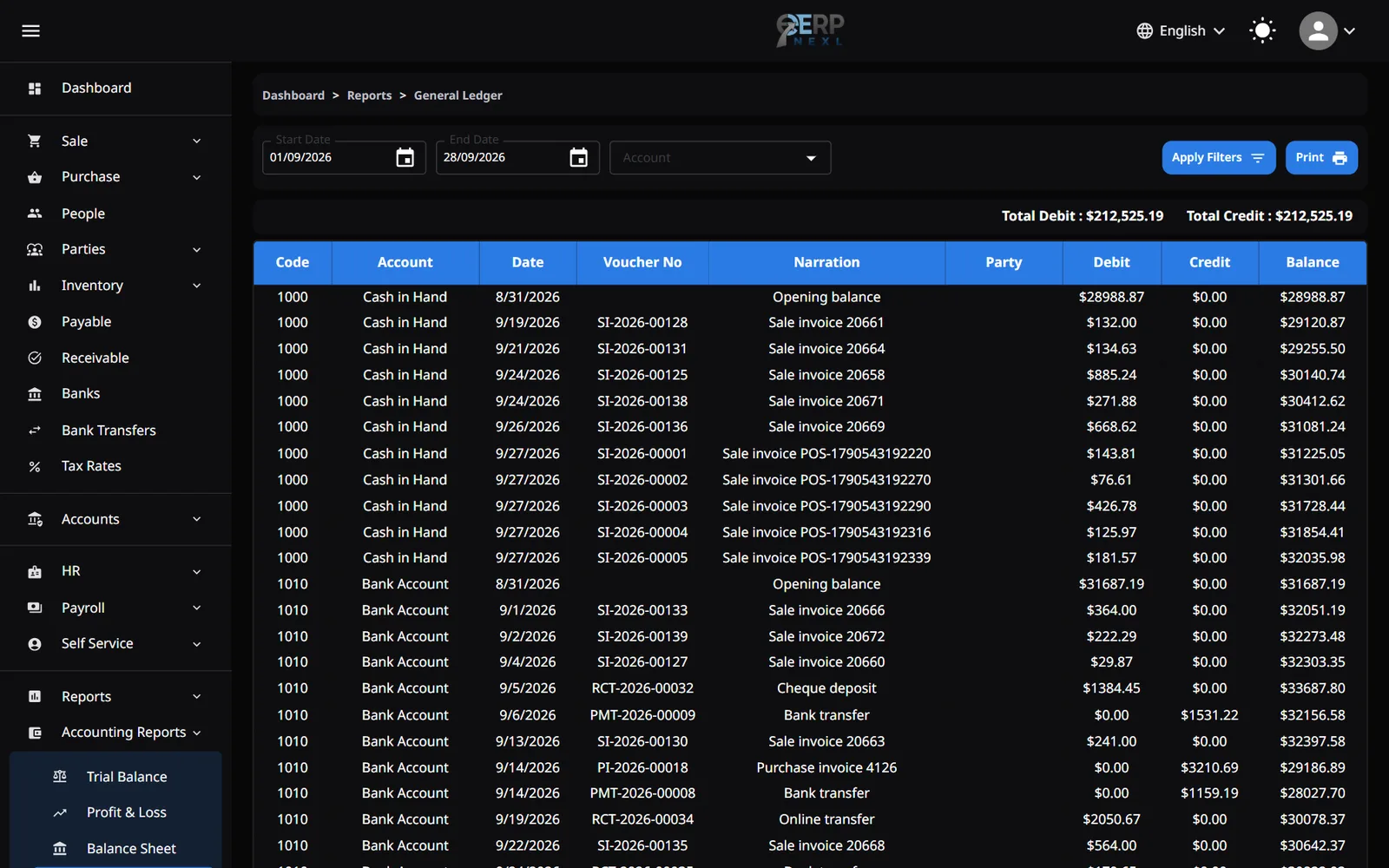
Task: Expand the Sale menu chevron
Action: (x=197, y=141)
